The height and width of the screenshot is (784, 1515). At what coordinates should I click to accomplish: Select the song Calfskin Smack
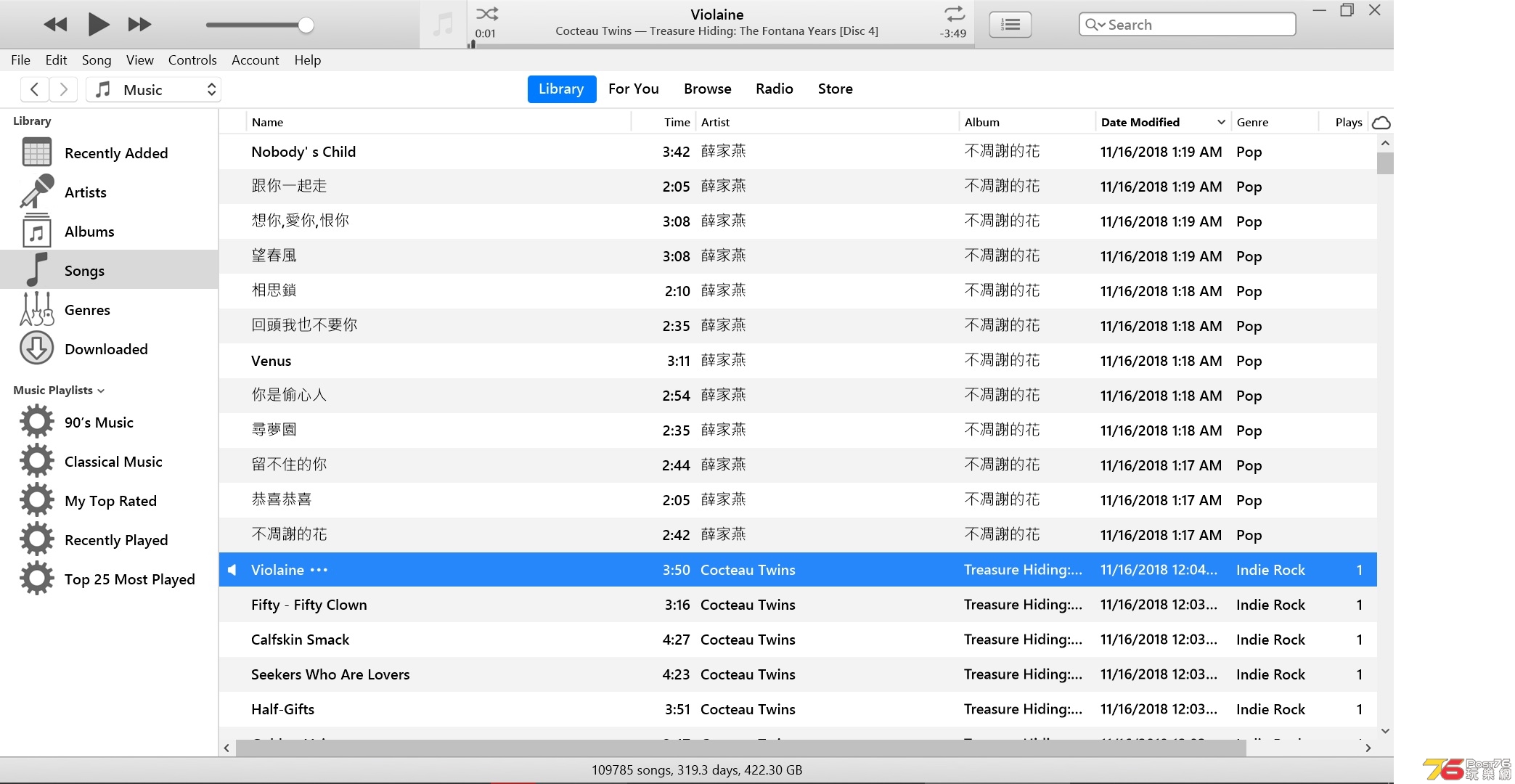(798, 640)
